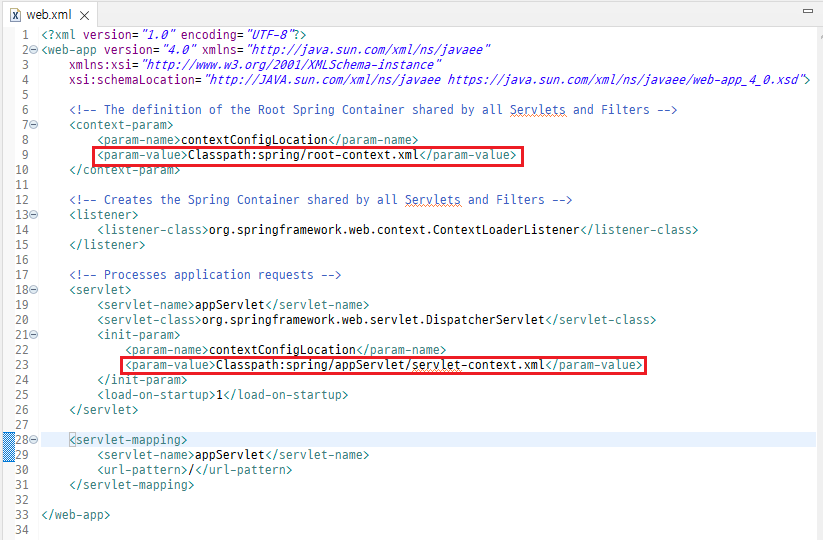Click line number 16 in the gutter
The width and height of the screenshot is (823, 540).
click(22, 260)
